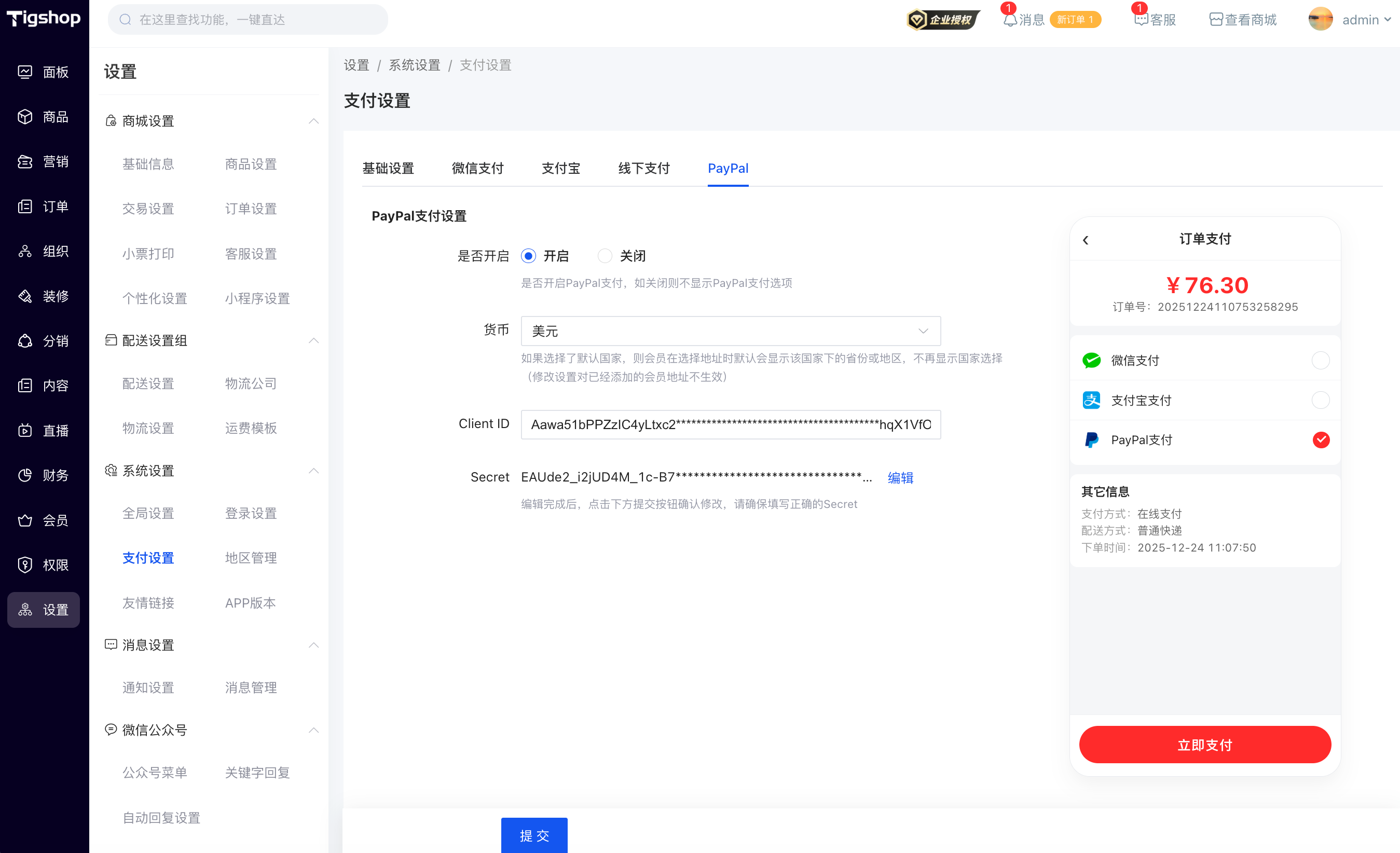The width and height of the screenshot is (1400, 853).
Task: Focus the 在这里查找功能 search box
Action: point(248,20)
